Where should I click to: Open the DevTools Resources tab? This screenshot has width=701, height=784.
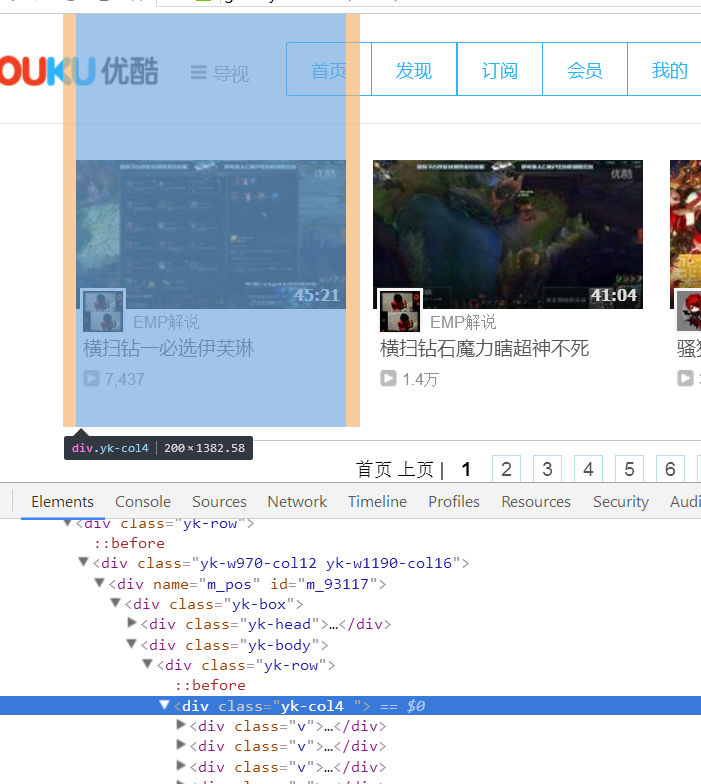[x=536, y=502]
